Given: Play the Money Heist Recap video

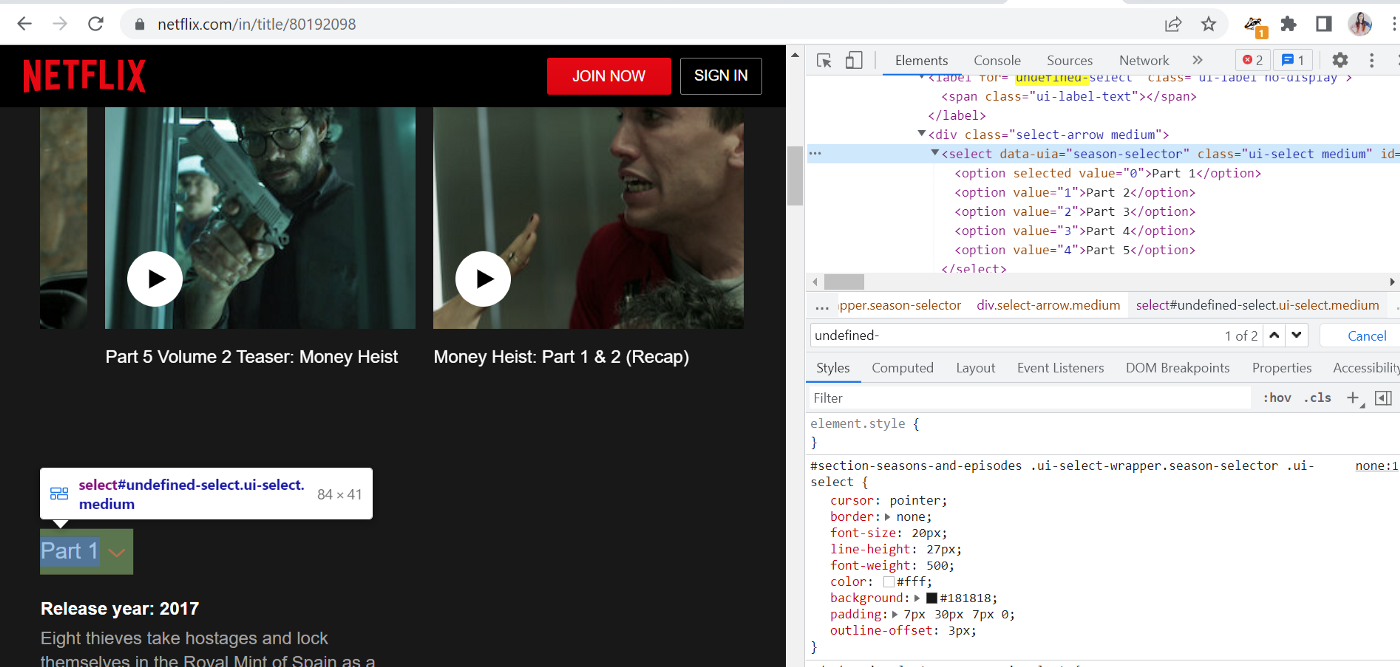Looking at the screenshot, I should point(483,279).
